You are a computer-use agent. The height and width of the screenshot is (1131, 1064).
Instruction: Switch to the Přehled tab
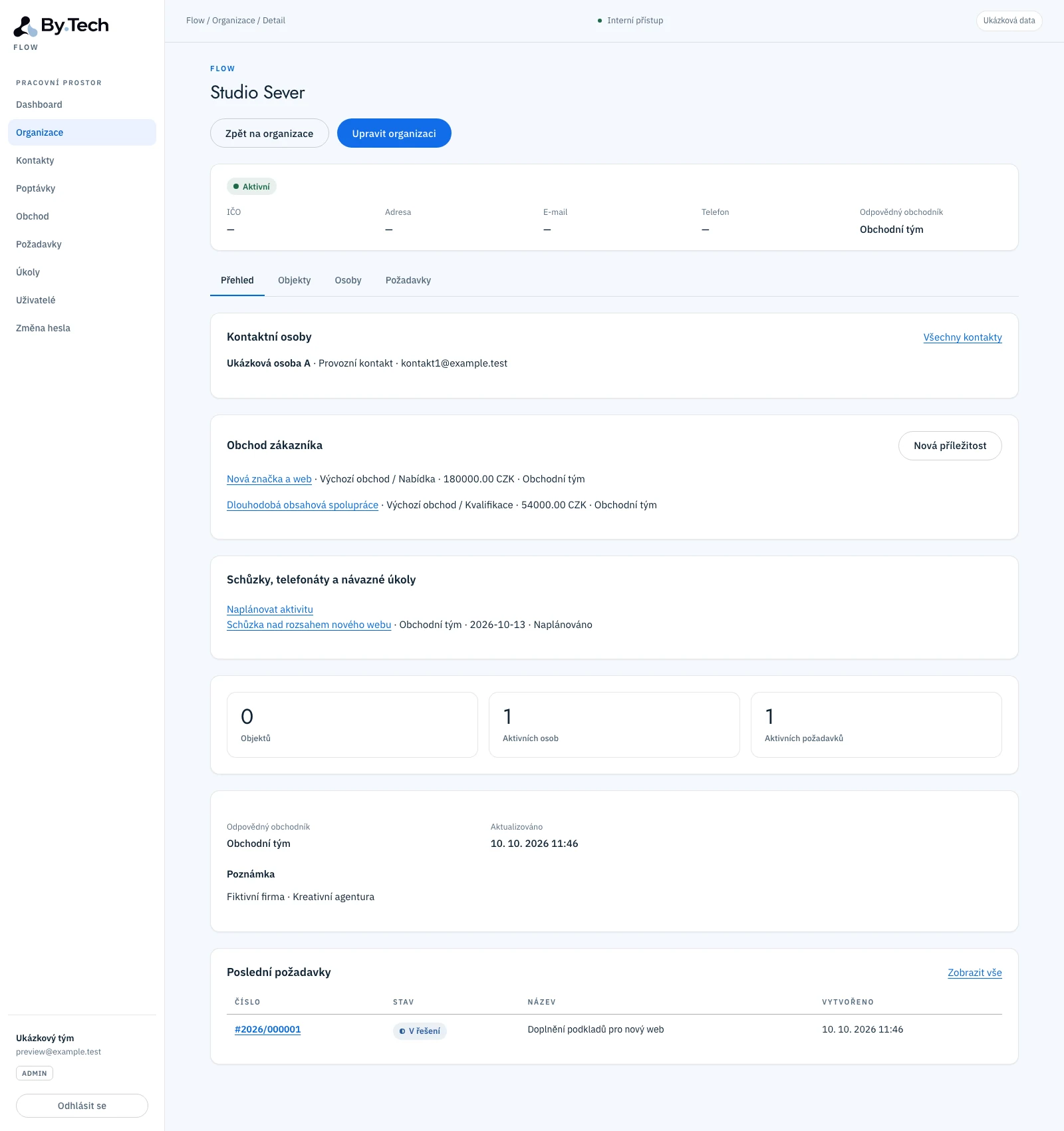(237, 280)
